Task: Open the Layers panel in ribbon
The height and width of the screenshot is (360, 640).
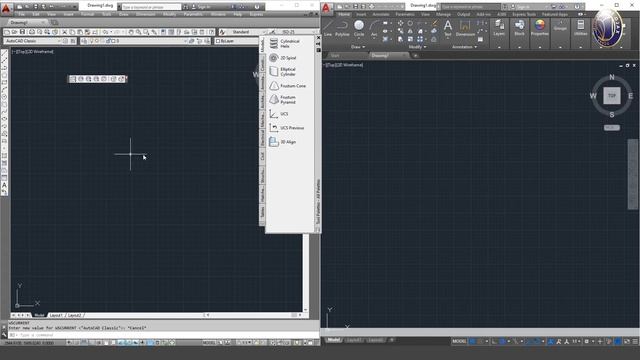Action: 499,28
